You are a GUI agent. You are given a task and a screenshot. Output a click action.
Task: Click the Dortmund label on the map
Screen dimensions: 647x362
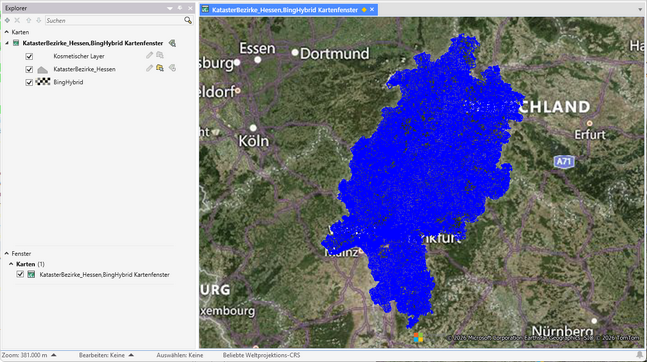[334, 54]
